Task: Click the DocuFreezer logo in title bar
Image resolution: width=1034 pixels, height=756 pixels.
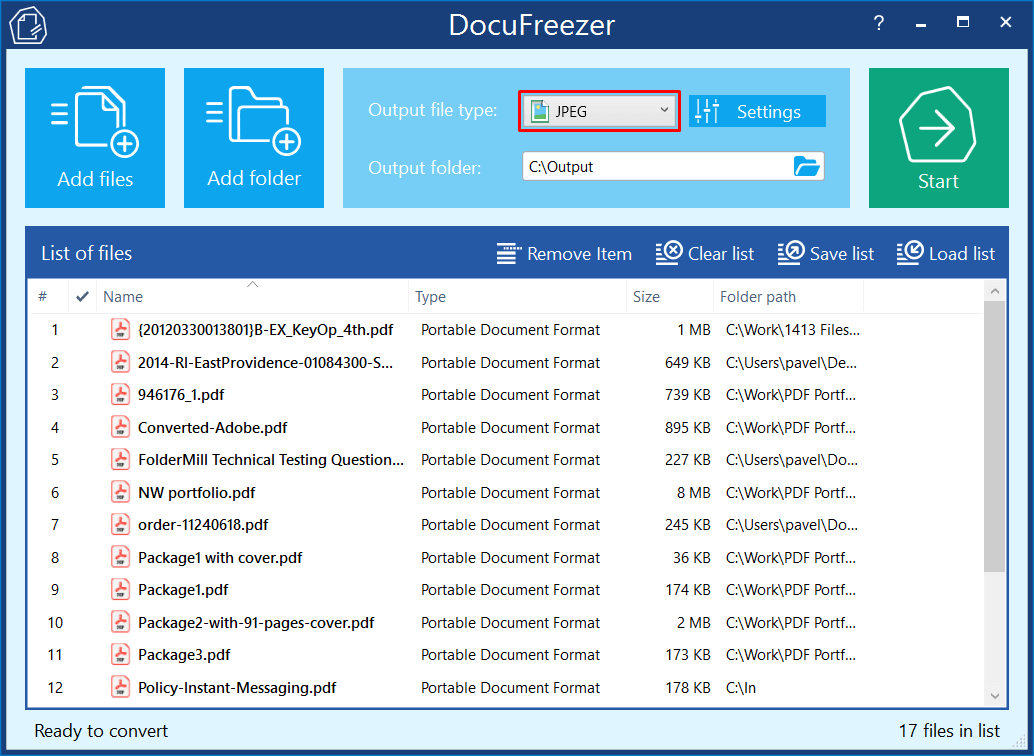Action: point(29,25)
